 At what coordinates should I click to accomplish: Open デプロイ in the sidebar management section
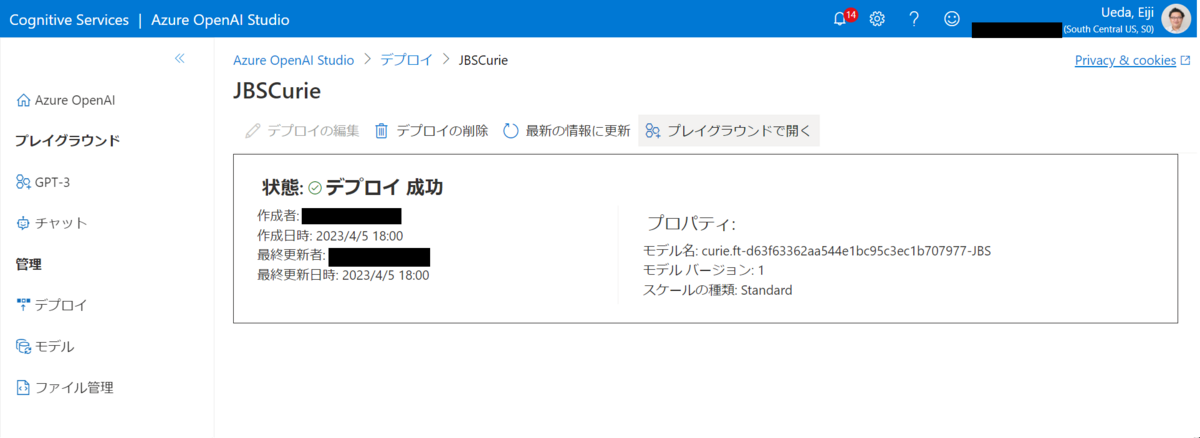pyautogui.click(x=52, y=305)
